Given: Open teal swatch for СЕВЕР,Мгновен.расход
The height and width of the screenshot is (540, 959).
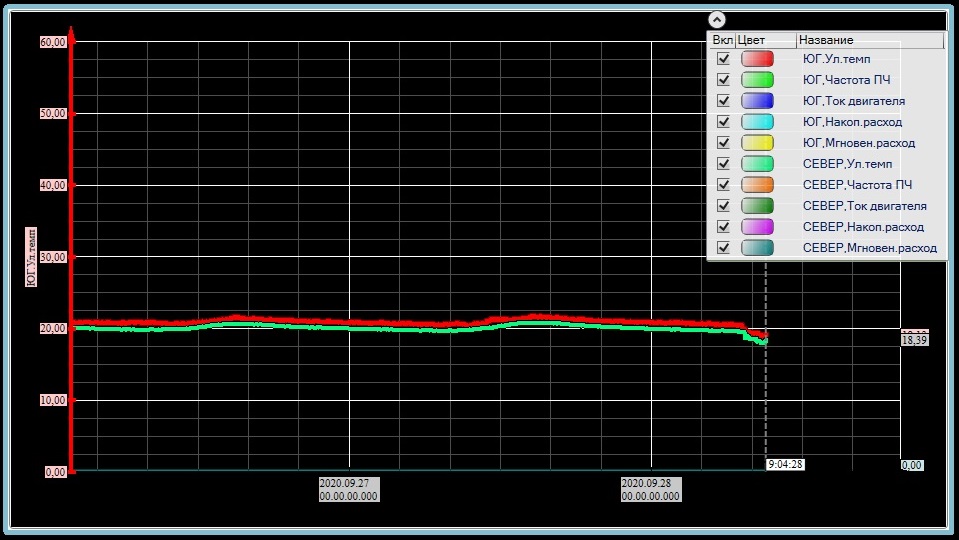Looking at the screenshot, I should click(x=757, y=247).
